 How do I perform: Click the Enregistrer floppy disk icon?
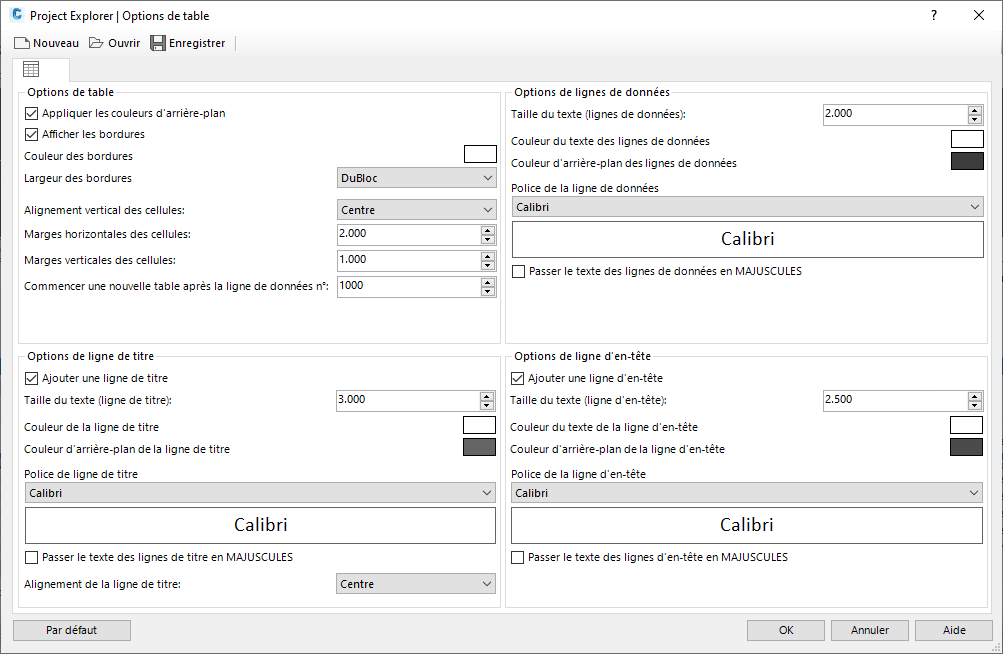(158, 43)
